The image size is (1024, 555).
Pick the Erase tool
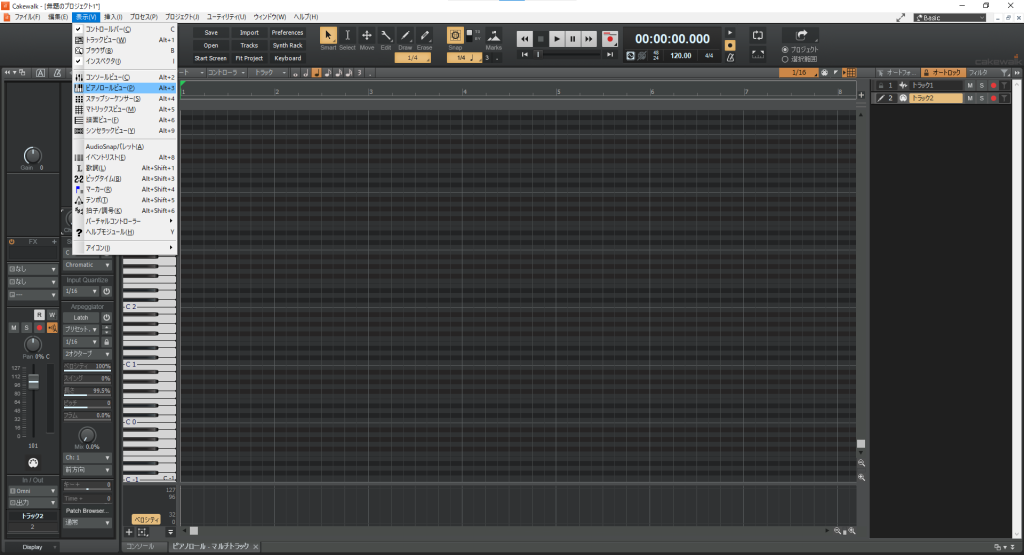pyautogui.click(x=424, y=35)
